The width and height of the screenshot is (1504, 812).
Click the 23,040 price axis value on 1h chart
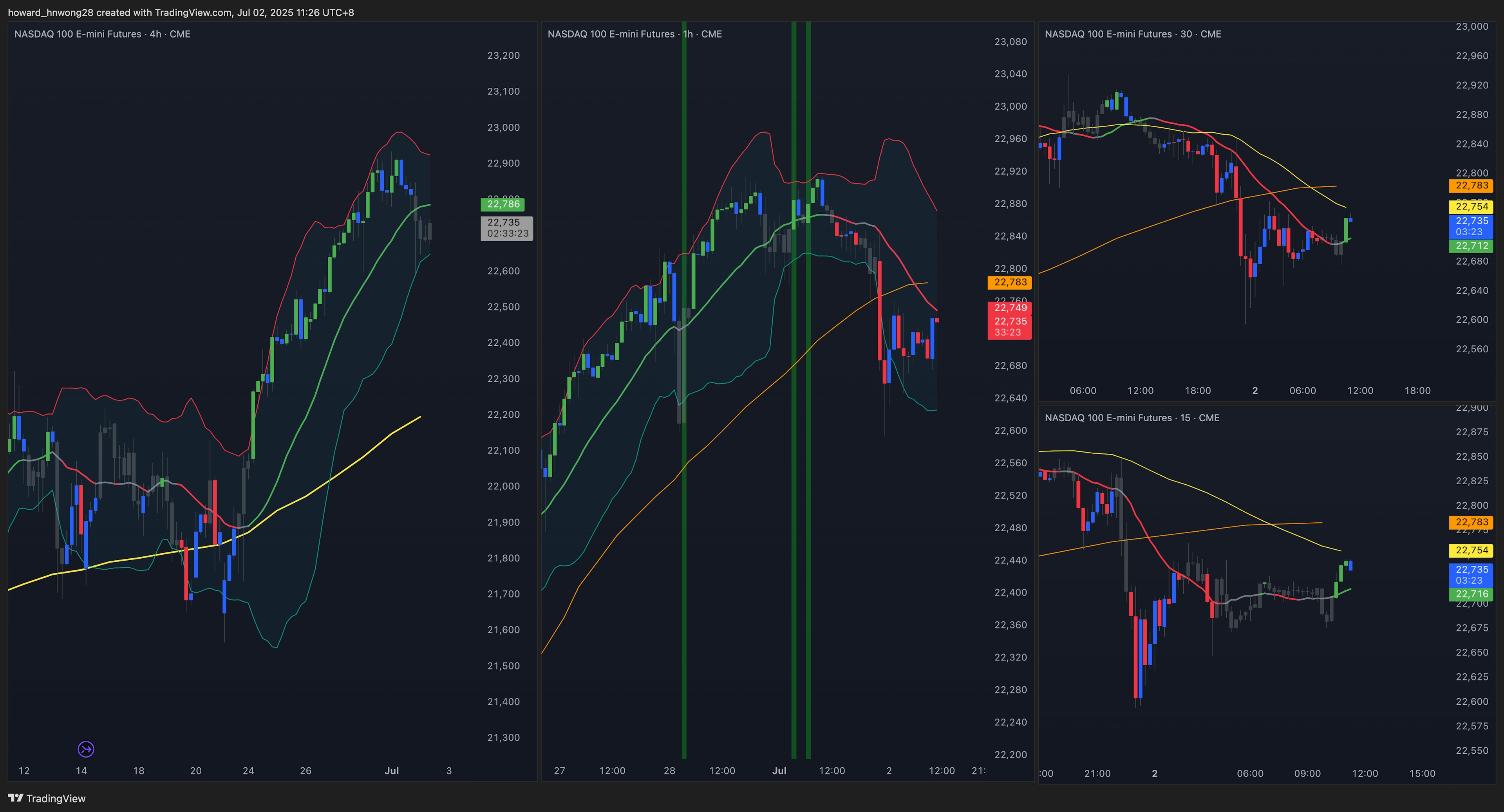(x=1010, y=74)
